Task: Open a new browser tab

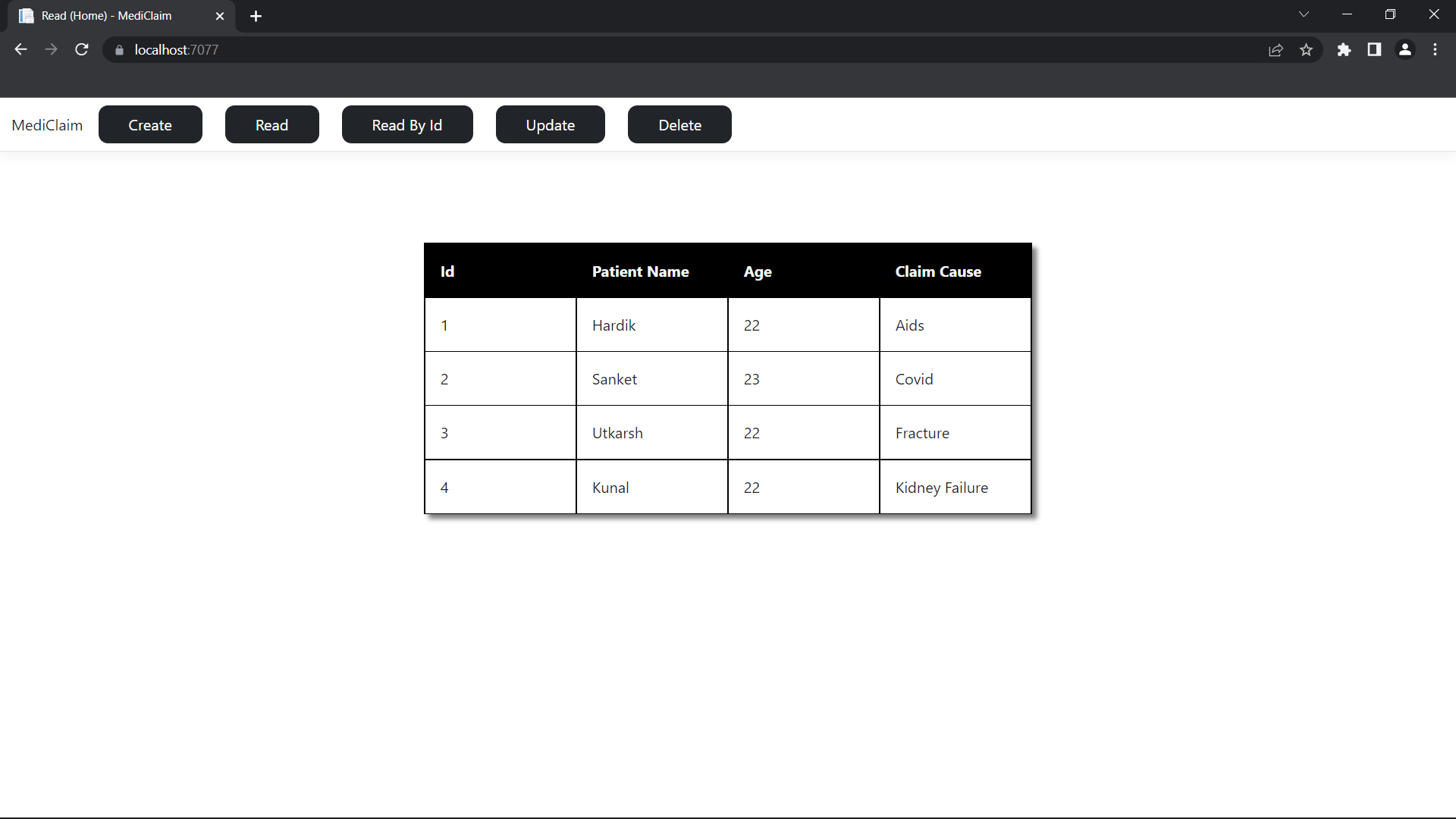Action: 256,15
